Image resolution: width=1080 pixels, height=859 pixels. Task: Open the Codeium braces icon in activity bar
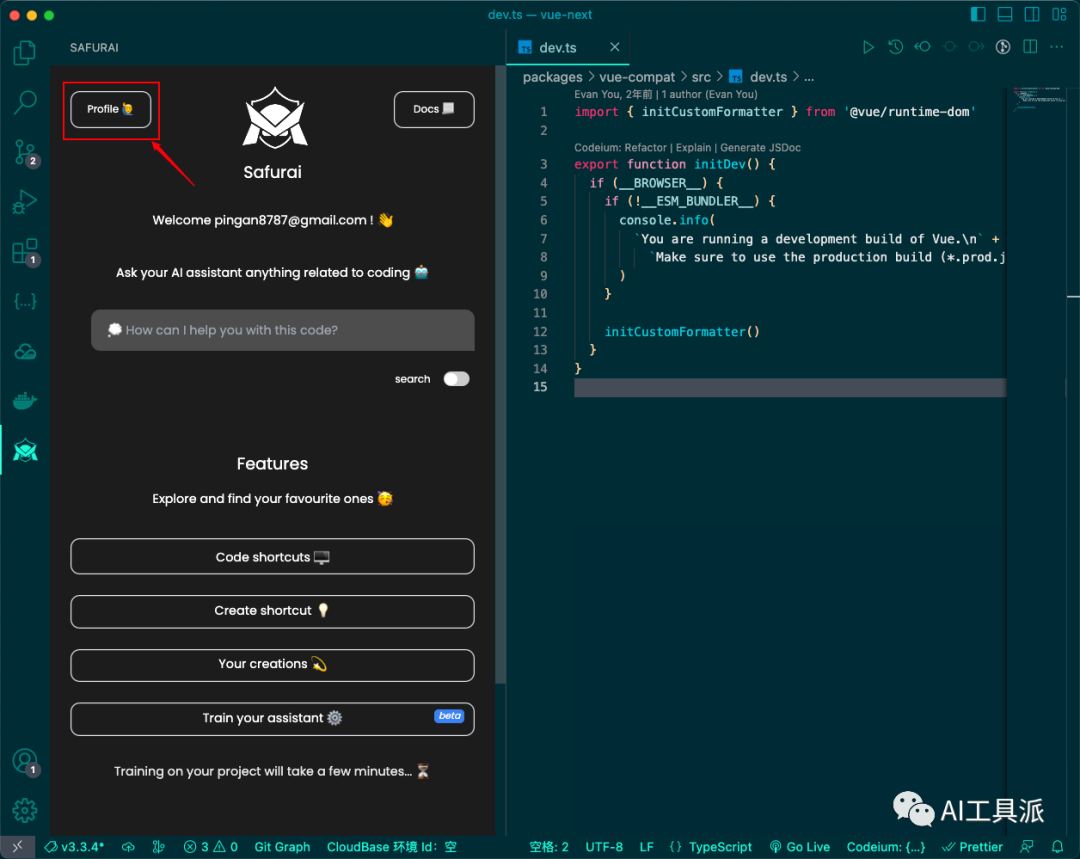pos(25,301)
